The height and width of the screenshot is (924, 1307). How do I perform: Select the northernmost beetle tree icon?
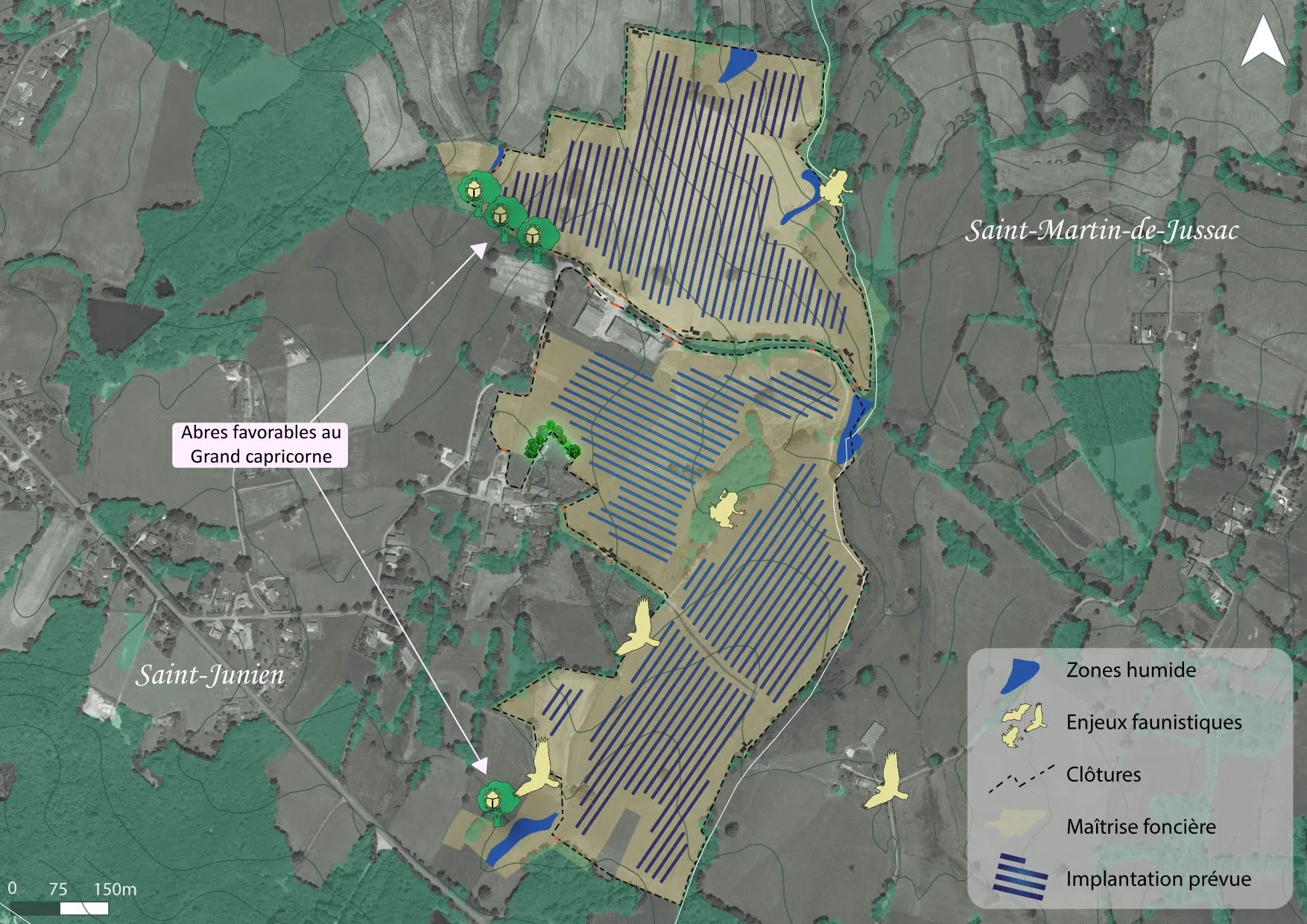(477, 192)
